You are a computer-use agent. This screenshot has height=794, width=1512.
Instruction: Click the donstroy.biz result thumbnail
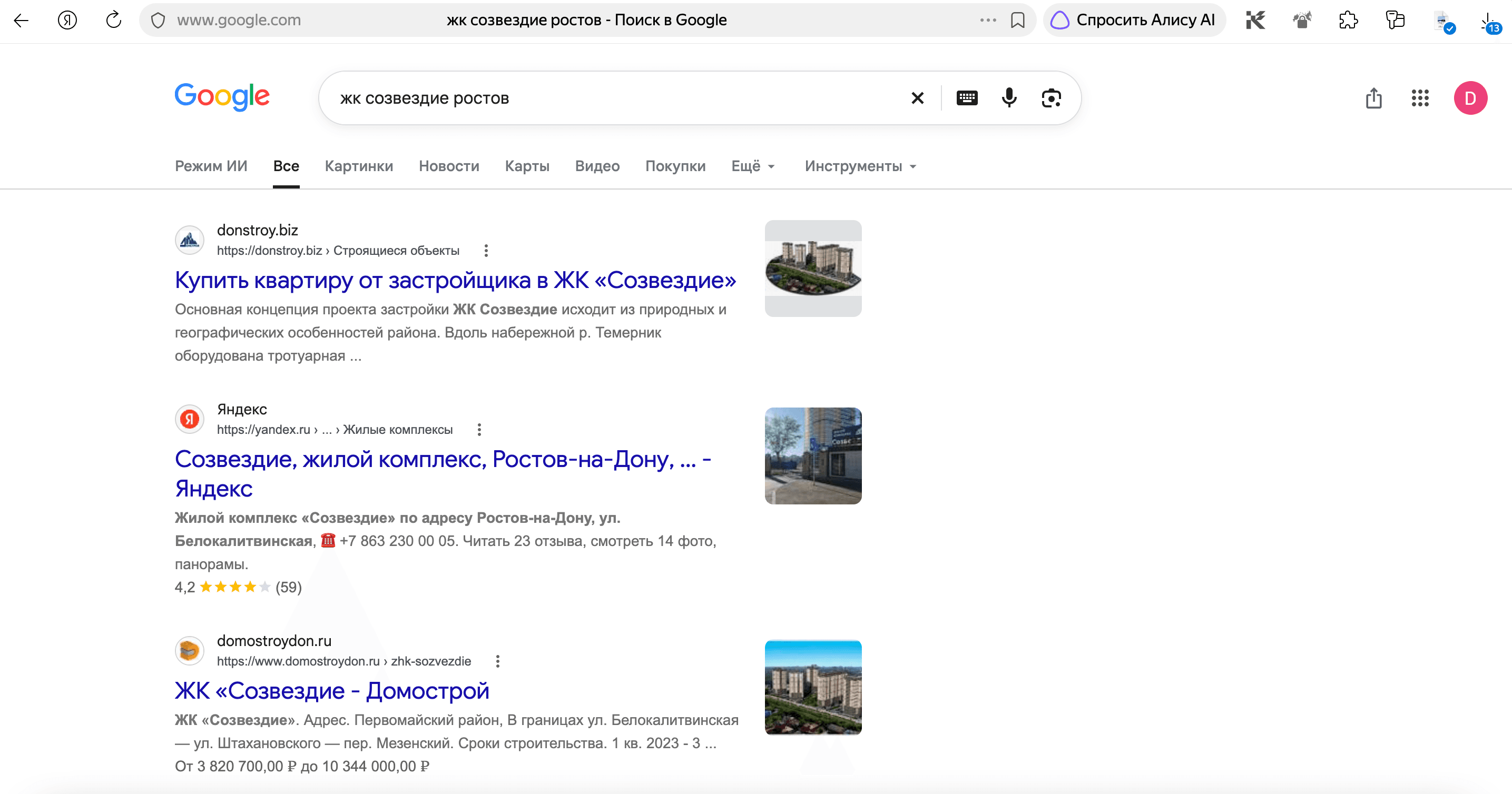(813, 269)
